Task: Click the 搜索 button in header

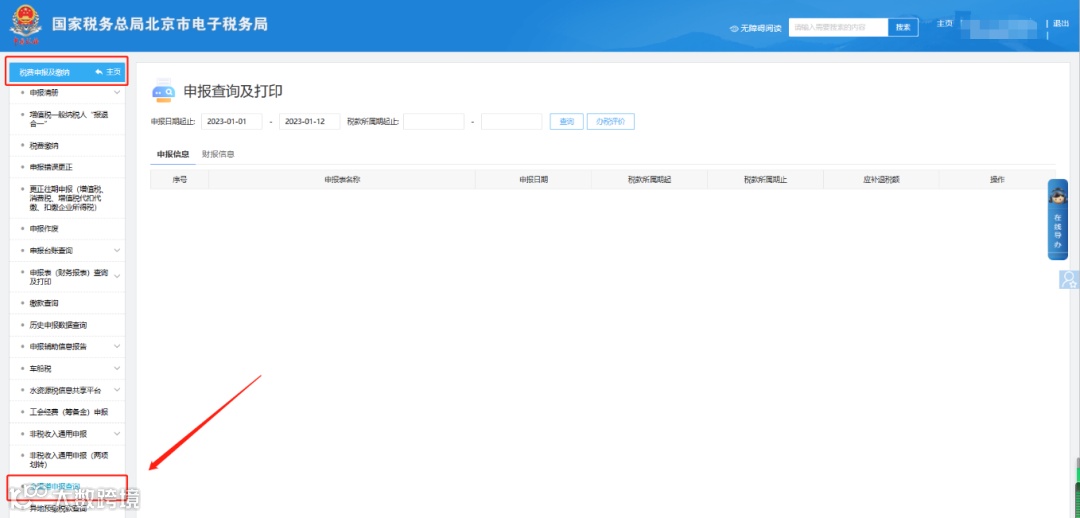Action: [x=903, y=28]
